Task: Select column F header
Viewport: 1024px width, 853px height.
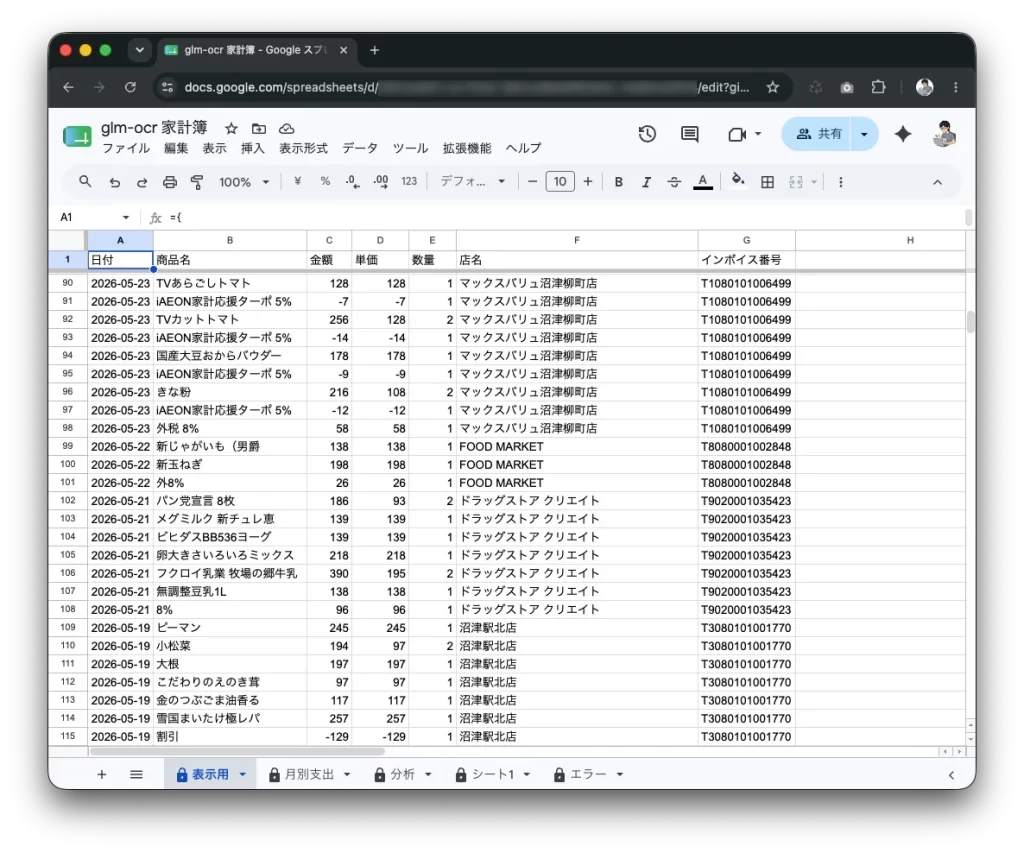Action: 577,240
